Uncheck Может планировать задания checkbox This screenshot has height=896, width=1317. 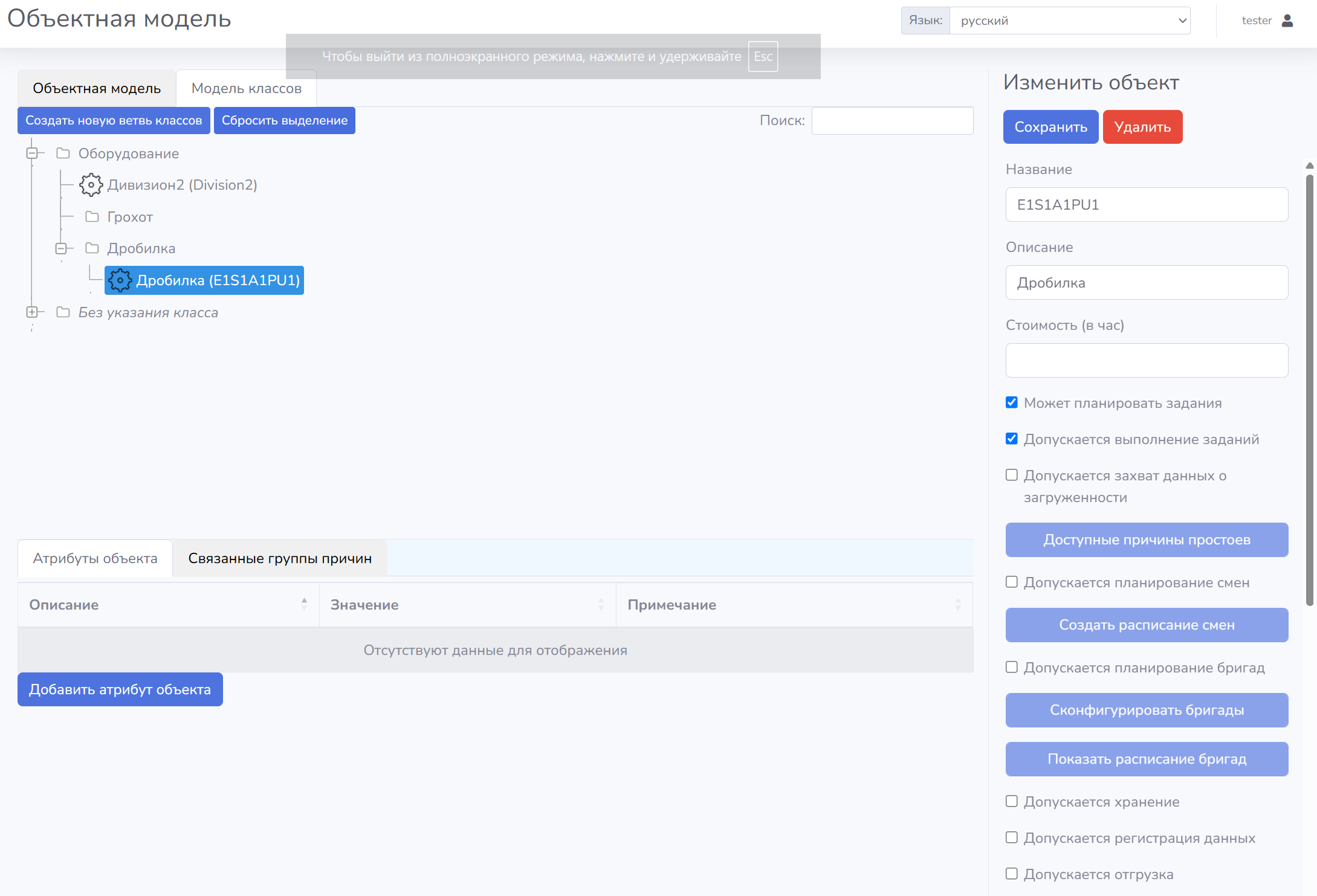click(1012, 402)
